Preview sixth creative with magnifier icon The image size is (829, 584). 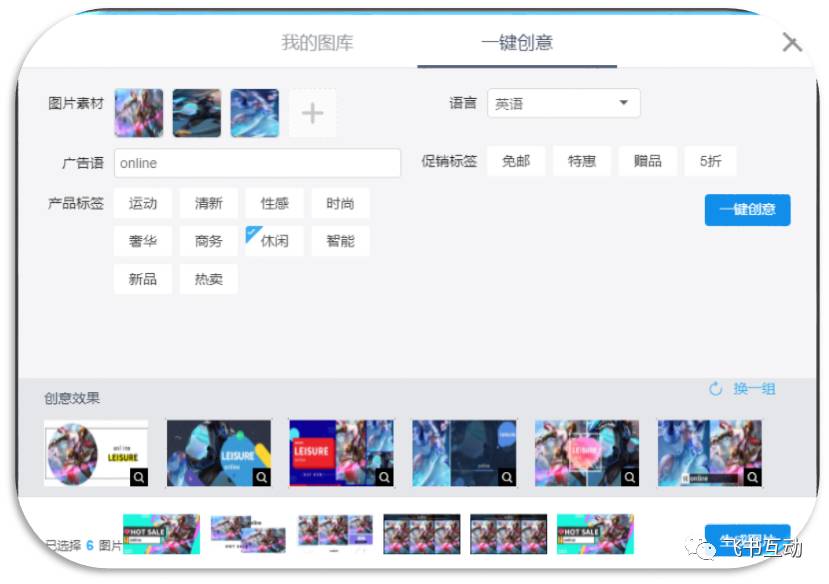pyautogui.click(x=752, y=477)
